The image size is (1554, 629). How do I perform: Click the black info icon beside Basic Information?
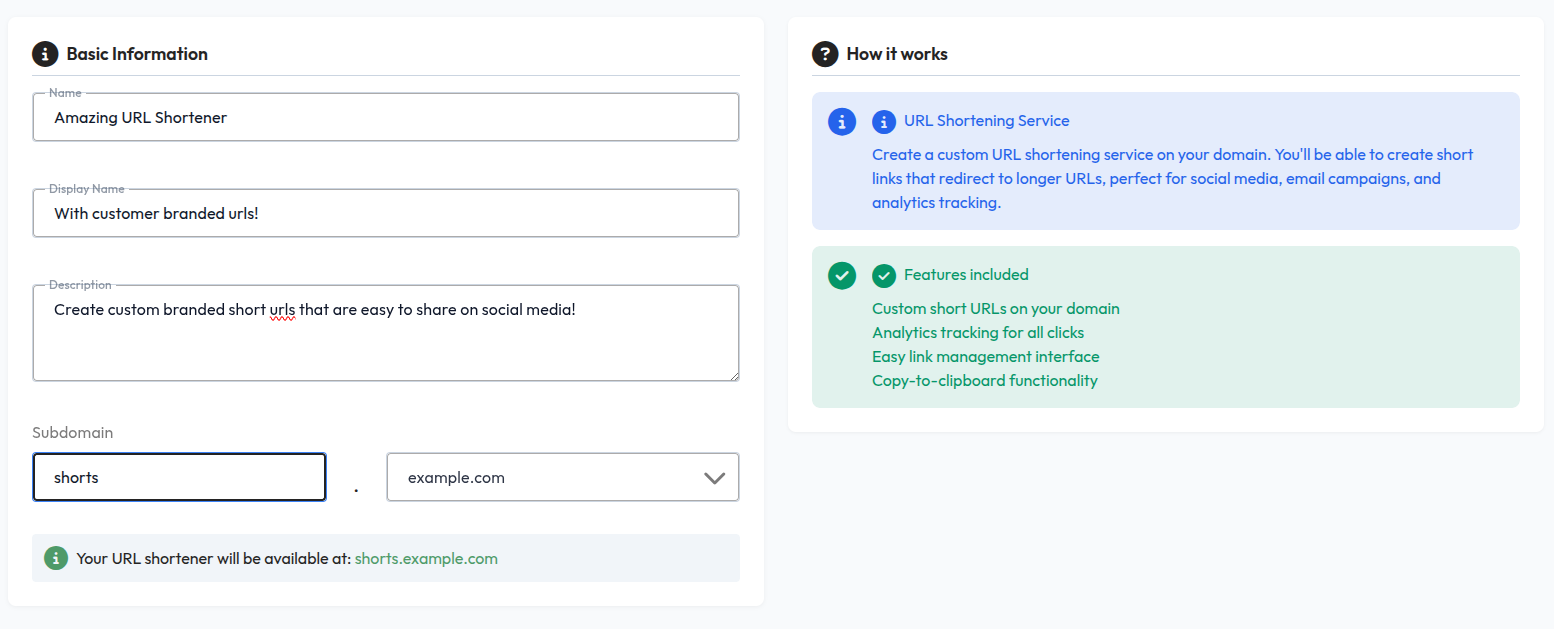click(x=44, y=53)
